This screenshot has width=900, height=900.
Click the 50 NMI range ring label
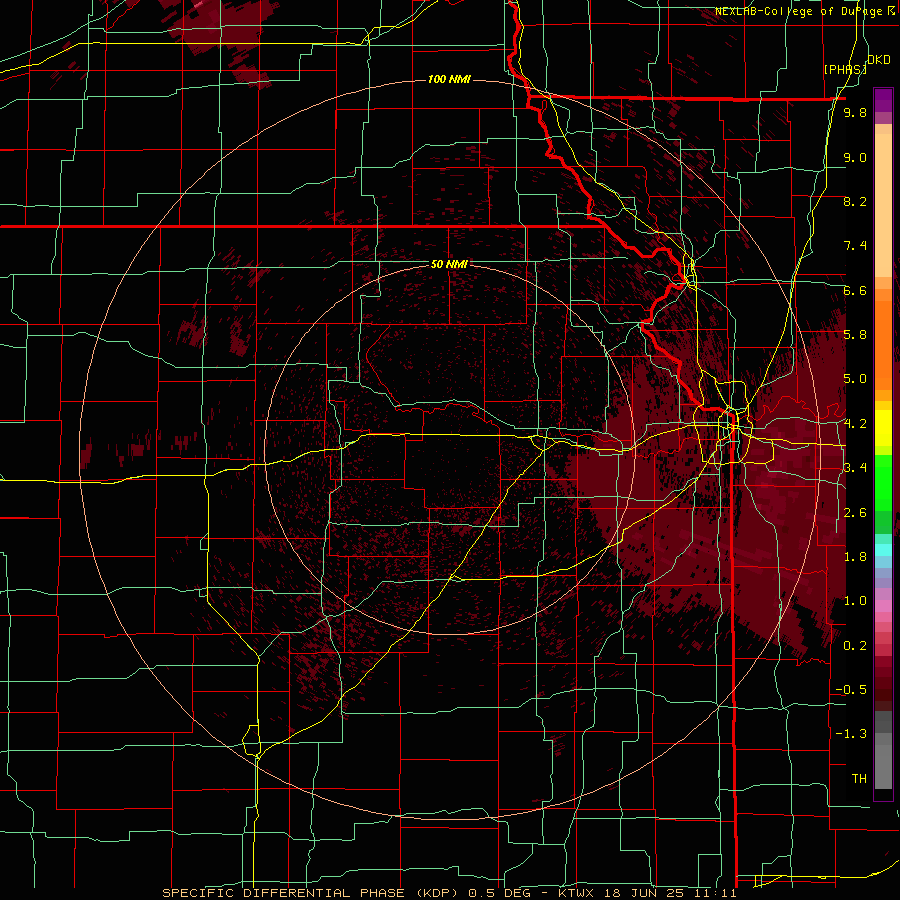(x=449, y=264)
